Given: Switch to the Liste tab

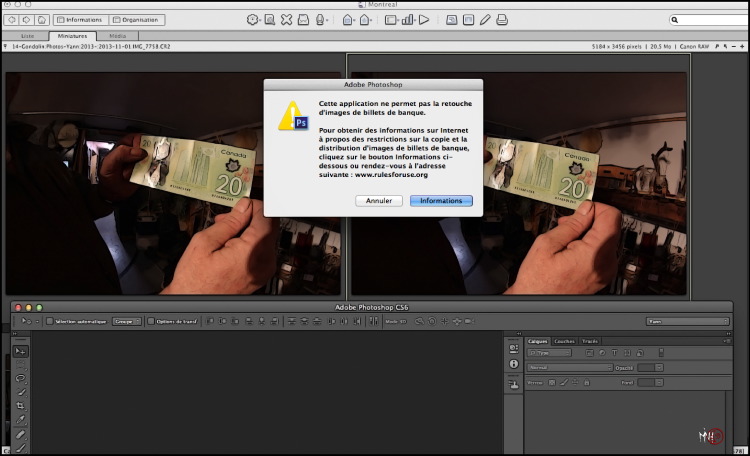Looking at the screenshot, I should (x=28, y=36).
